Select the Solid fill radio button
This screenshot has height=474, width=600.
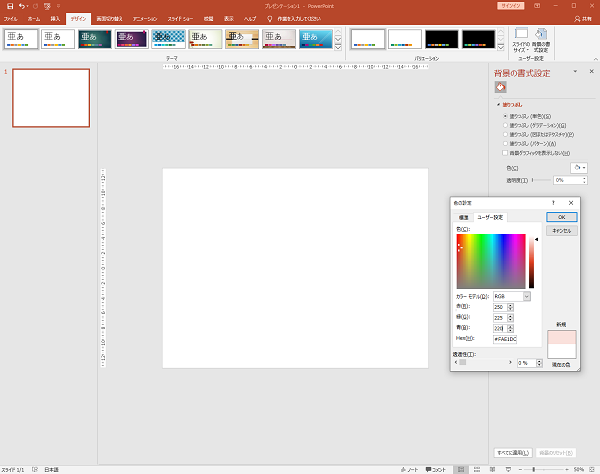505,116
